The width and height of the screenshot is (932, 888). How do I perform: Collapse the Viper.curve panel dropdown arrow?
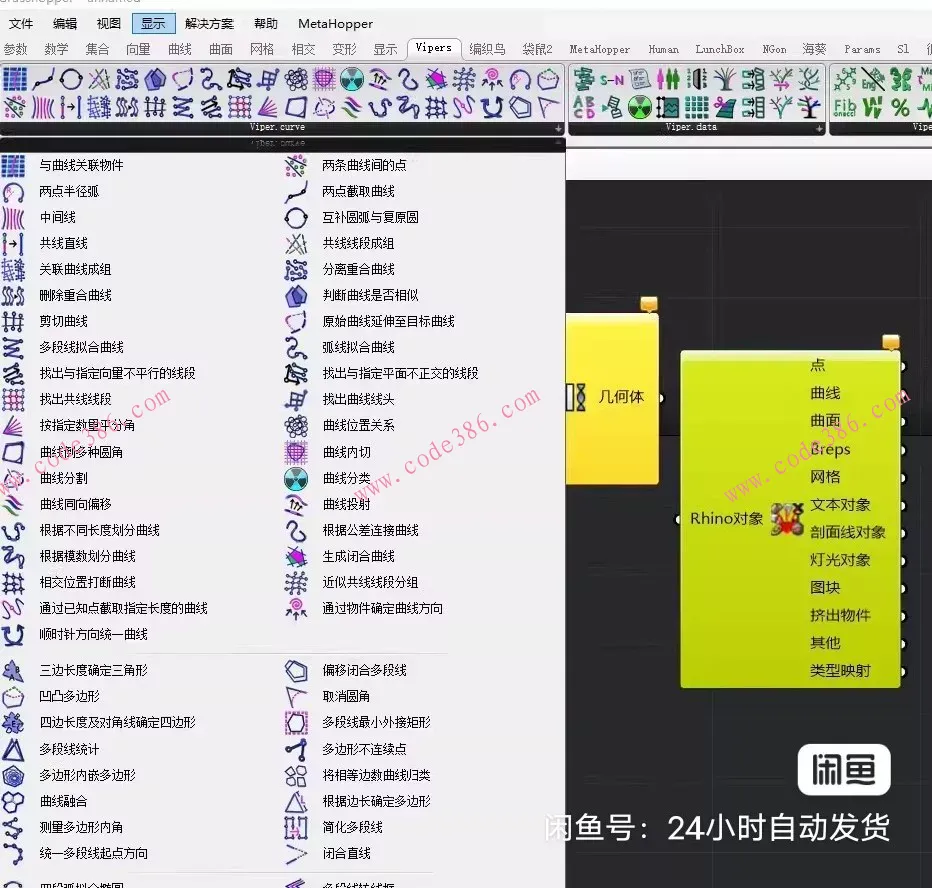(x=559, y=129)
